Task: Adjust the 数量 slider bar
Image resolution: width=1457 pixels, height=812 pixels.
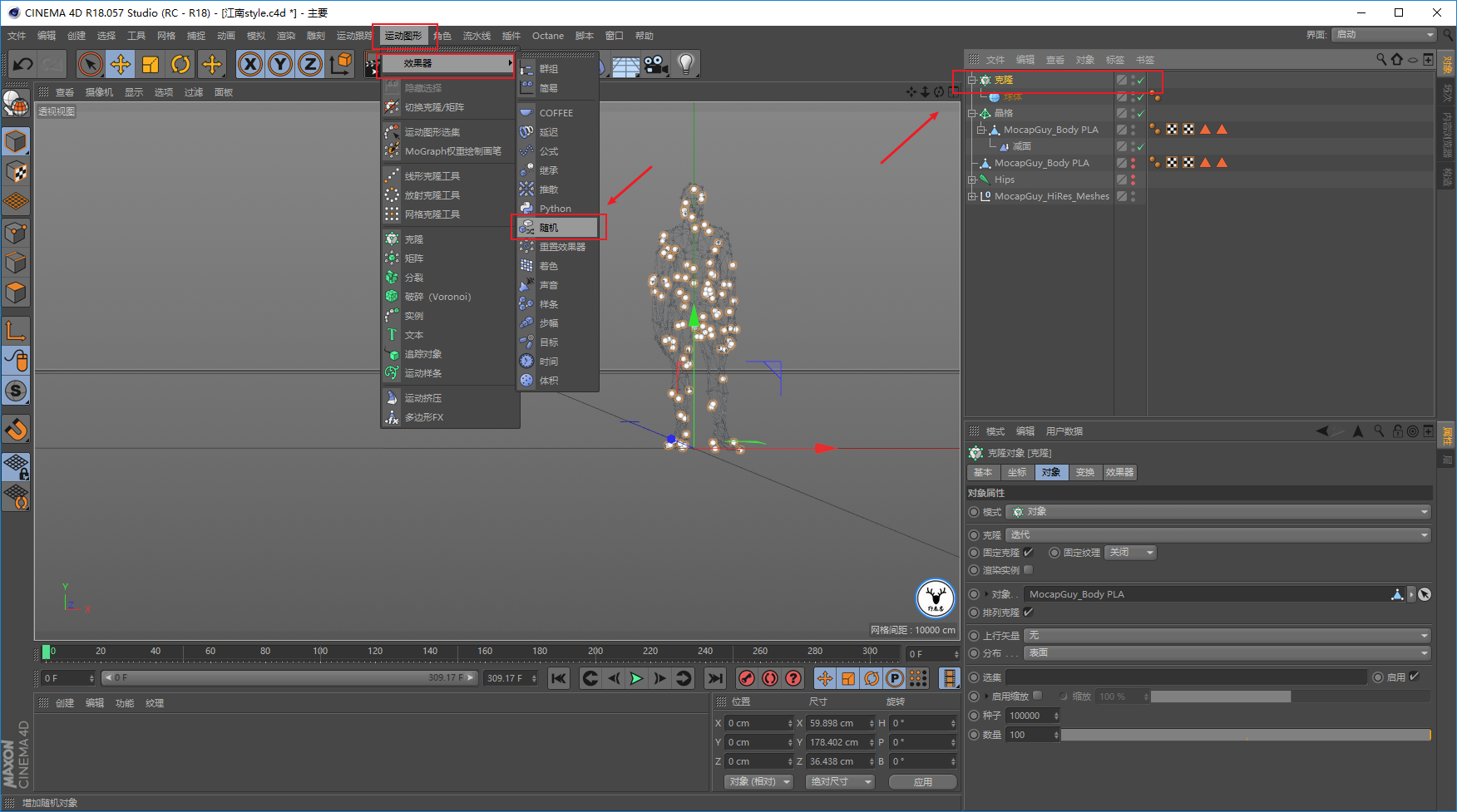Action: coord(1246,735)
